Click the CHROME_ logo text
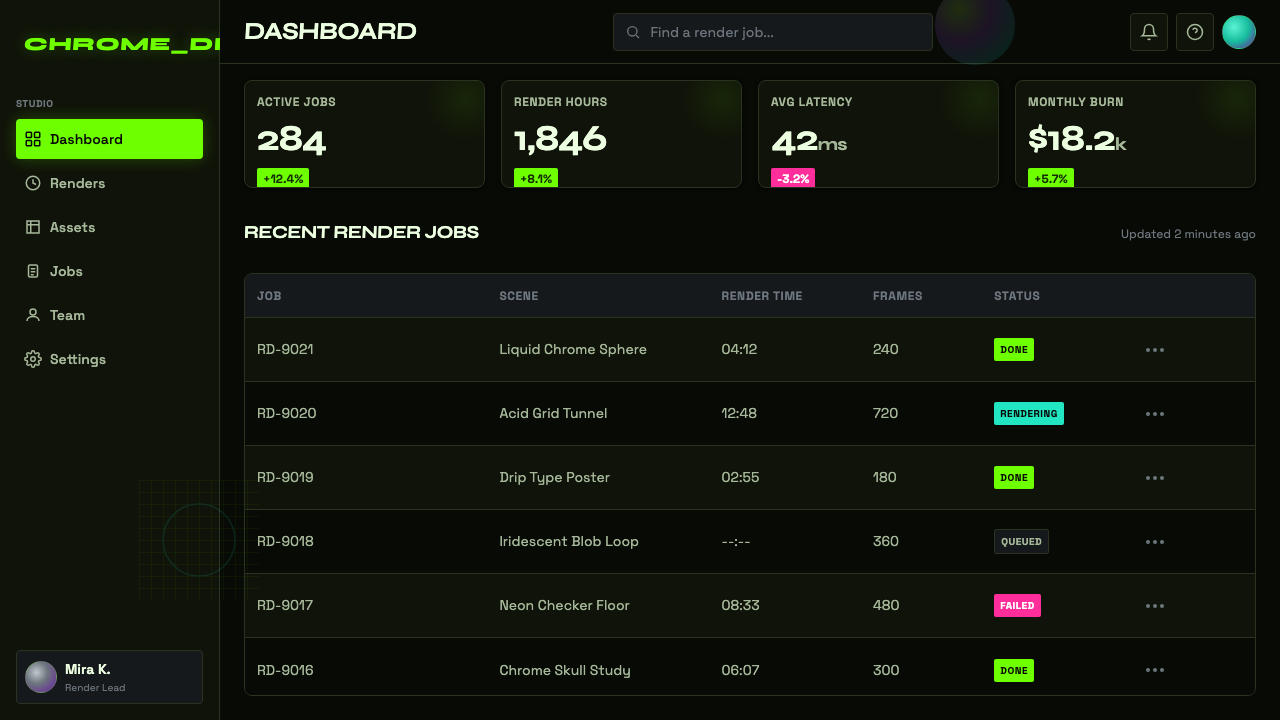Image resolution: width=1280 pixels, height=720 pixels. (x=121, y=44)
